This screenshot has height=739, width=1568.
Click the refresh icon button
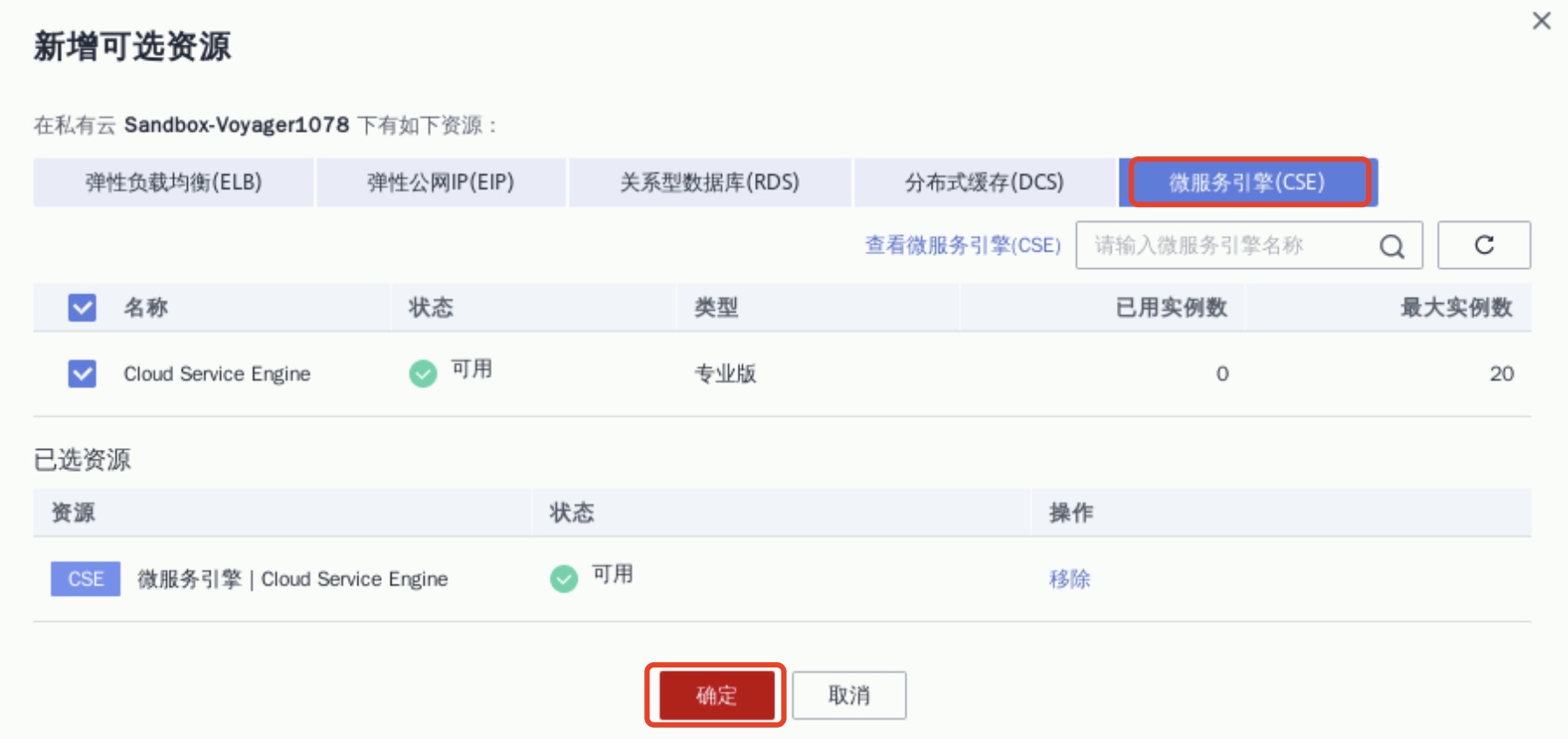pos(1483,245)
